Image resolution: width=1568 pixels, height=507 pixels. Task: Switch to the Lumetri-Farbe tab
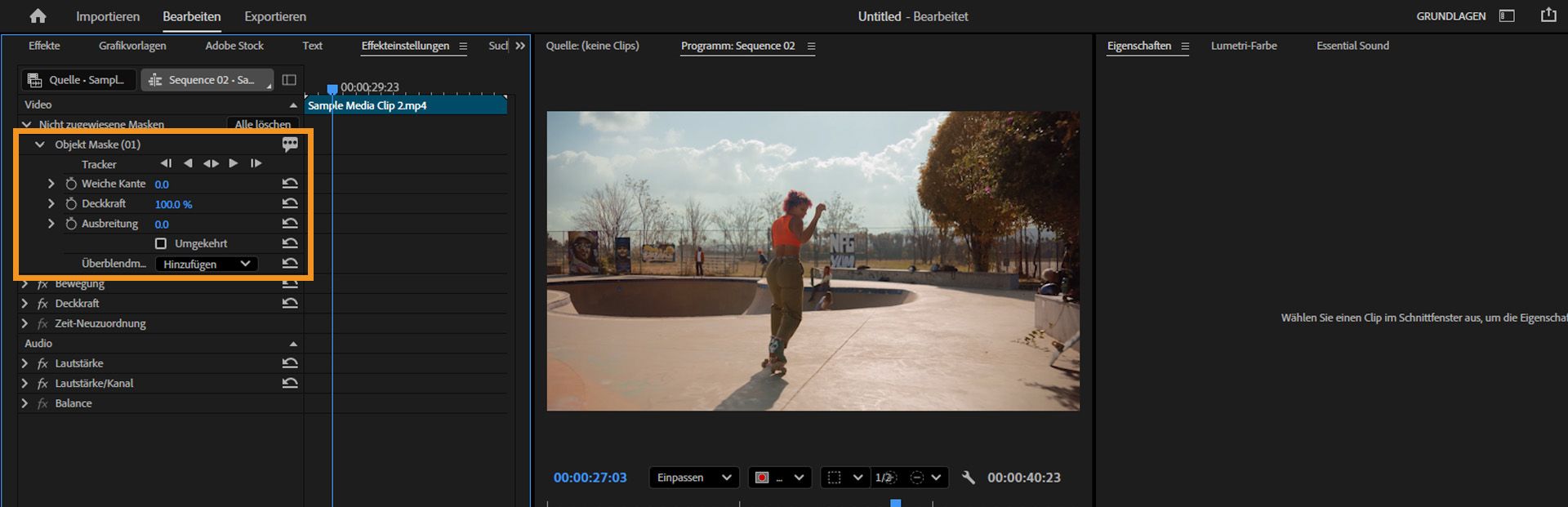1243,46
